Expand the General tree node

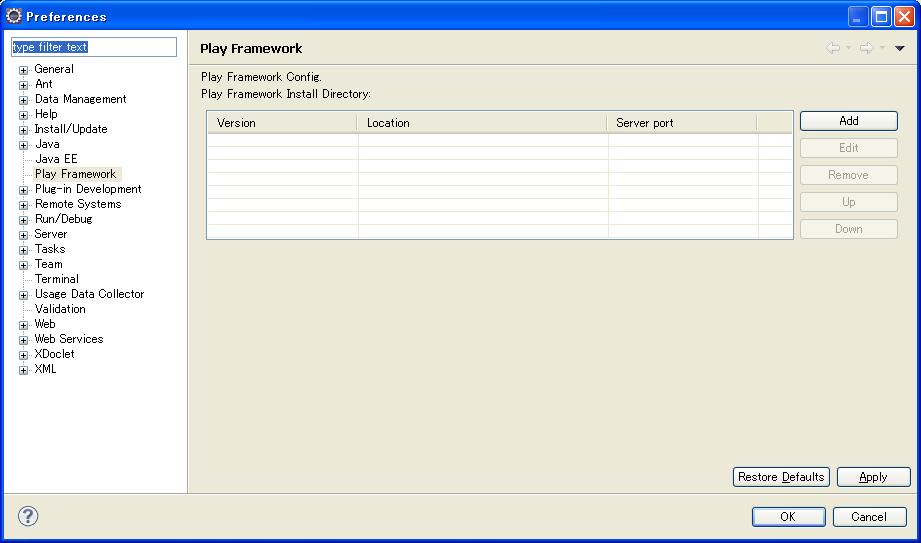pyautogui.click(x=23, y=71)
